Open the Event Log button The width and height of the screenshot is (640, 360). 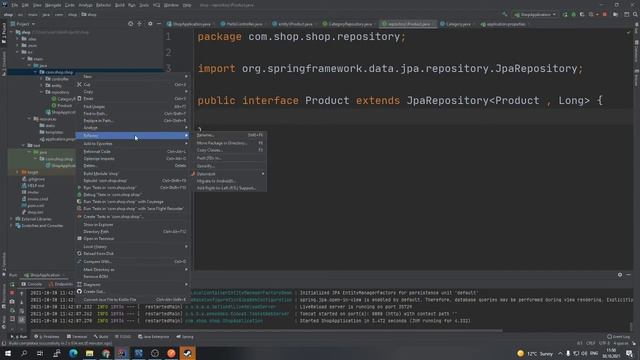pos(618,337)
